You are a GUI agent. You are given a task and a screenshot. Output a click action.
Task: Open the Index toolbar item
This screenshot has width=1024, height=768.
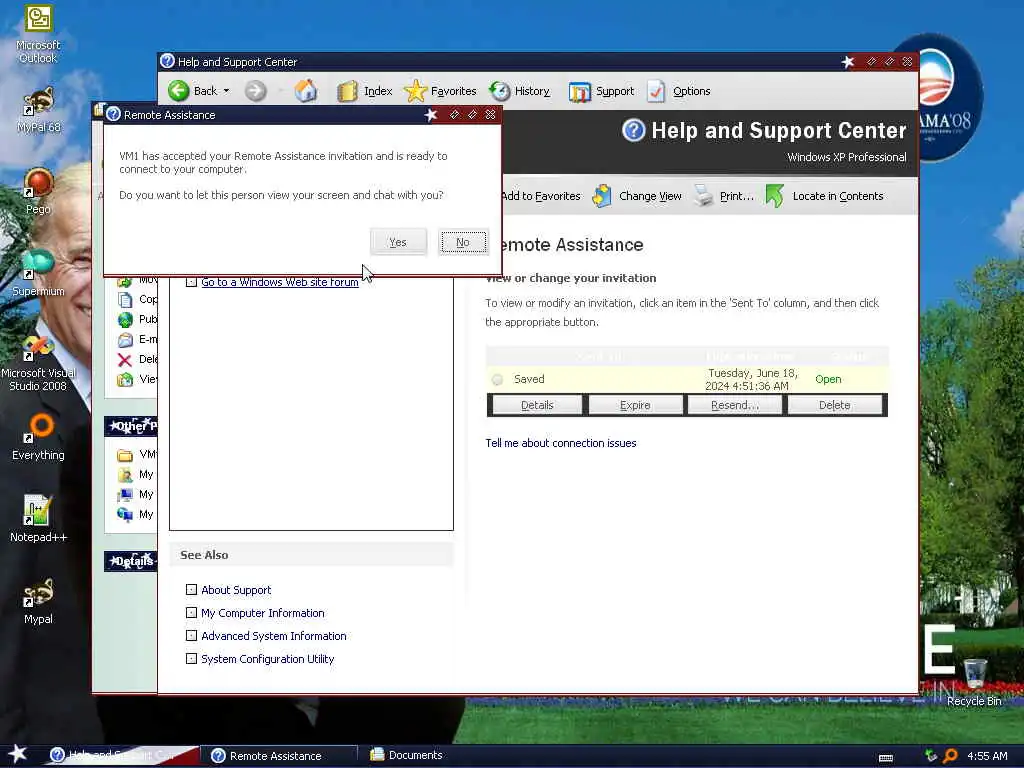[365, 91]
